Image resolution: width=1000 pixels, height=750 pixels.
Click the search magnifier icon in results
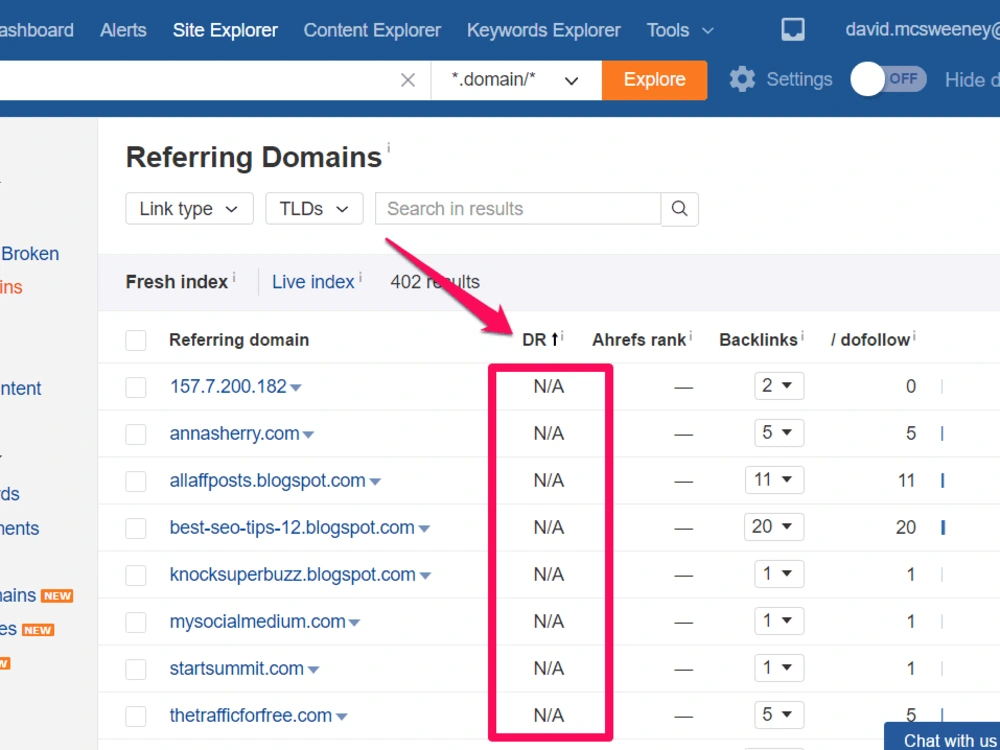click(680, 209)
